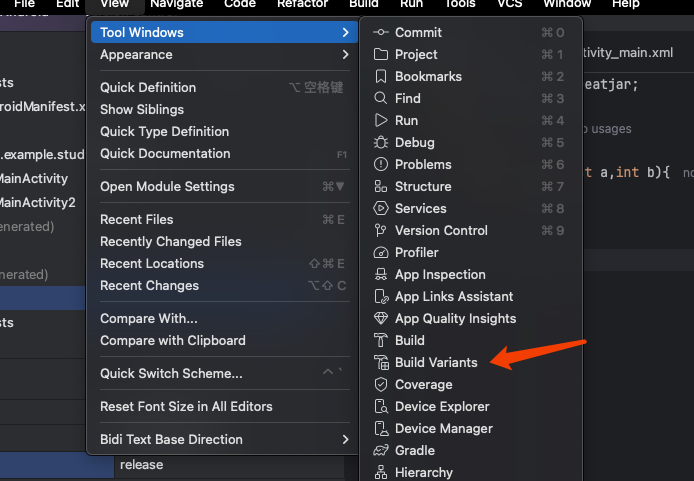Click the Problems warning icon

click(380, 164)
